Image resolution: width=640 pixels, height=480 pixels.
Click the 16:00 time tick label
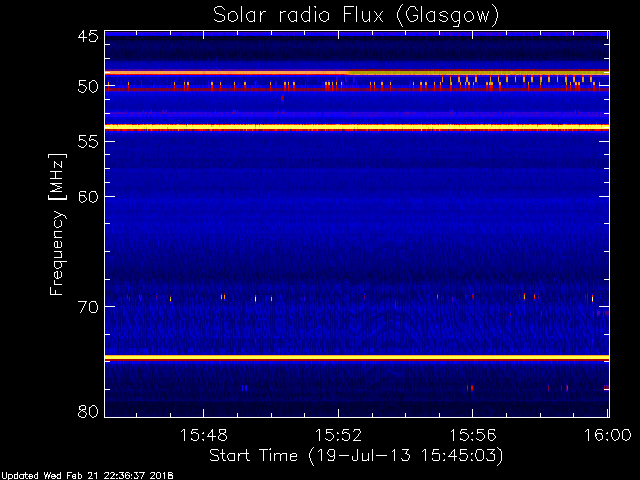pyautogui.click(x=608, y=435)
